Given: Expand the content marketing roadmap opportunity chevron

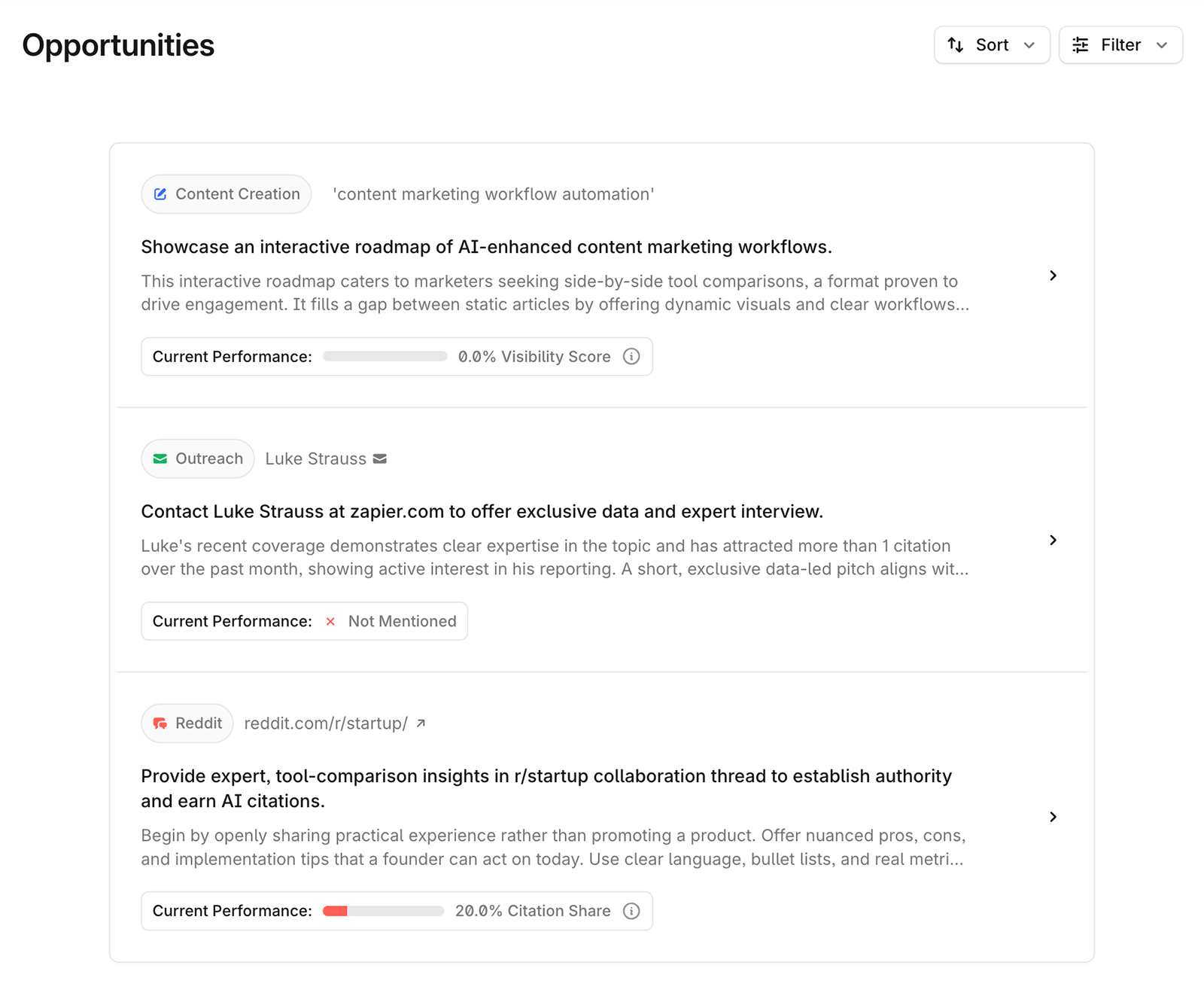Looking at the screenshot, I should pos(1053,276).
